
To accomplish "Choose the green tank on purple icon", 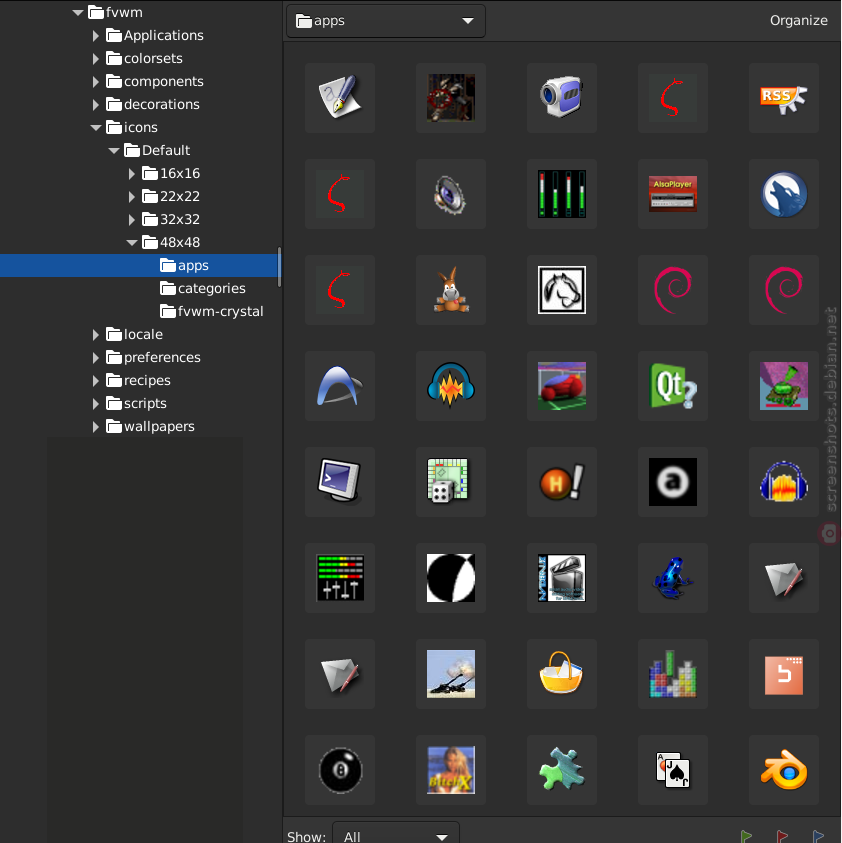I will 784,386.
